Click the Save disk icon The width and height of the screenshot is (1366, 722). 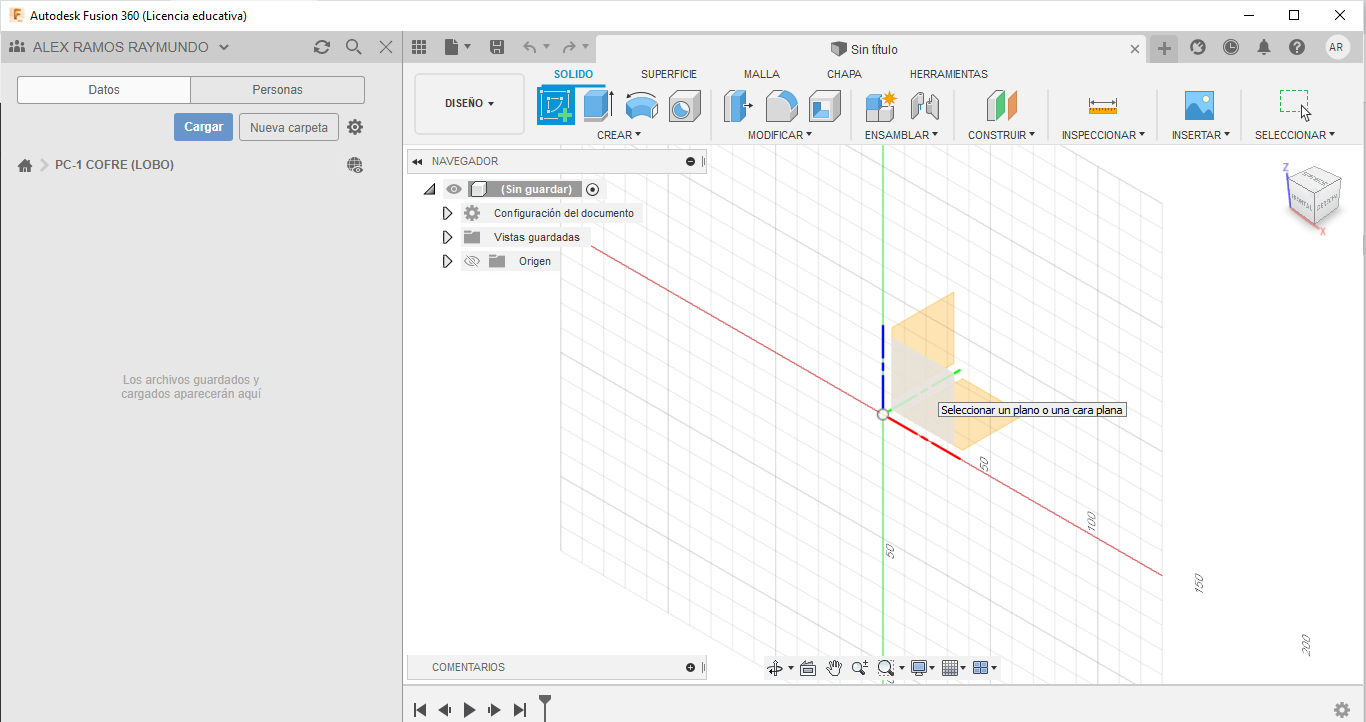[x=497, y=47]
